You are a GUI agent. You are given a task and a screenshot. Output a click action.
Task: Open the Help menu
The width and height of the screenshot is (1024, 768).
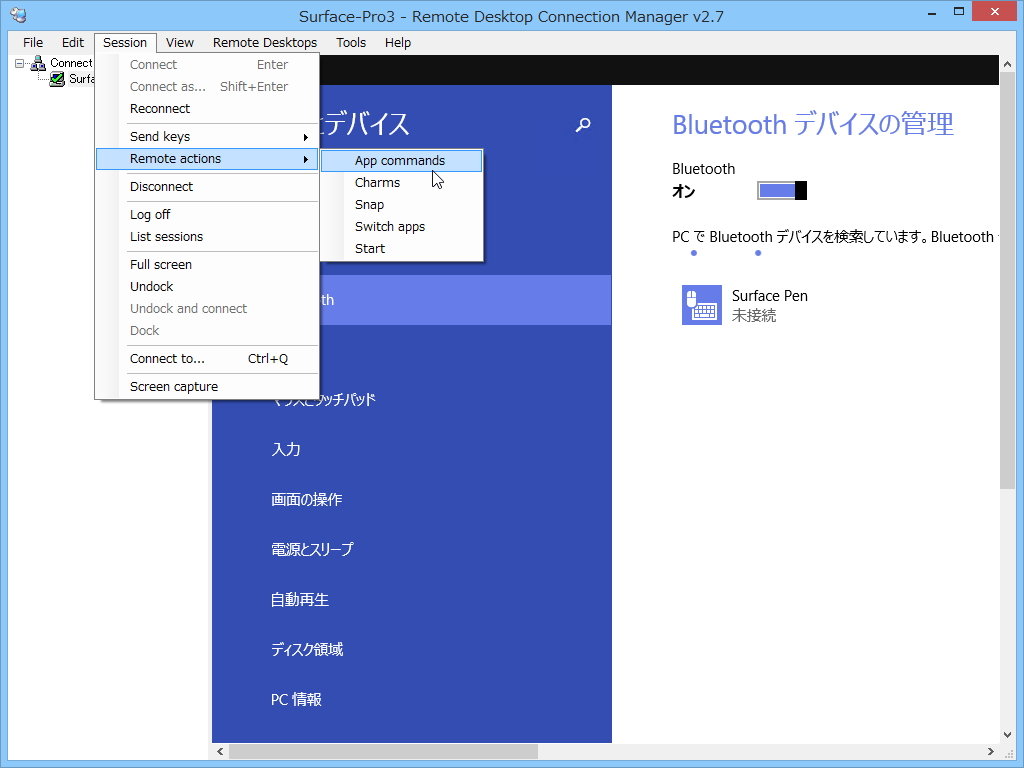pos(397,42)
